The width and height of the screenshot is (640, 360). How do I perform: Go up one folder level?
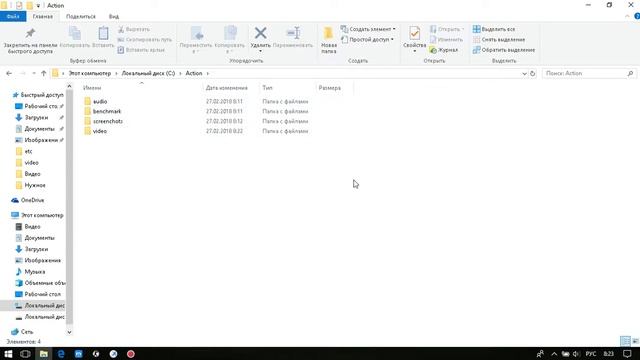point(43,73)
